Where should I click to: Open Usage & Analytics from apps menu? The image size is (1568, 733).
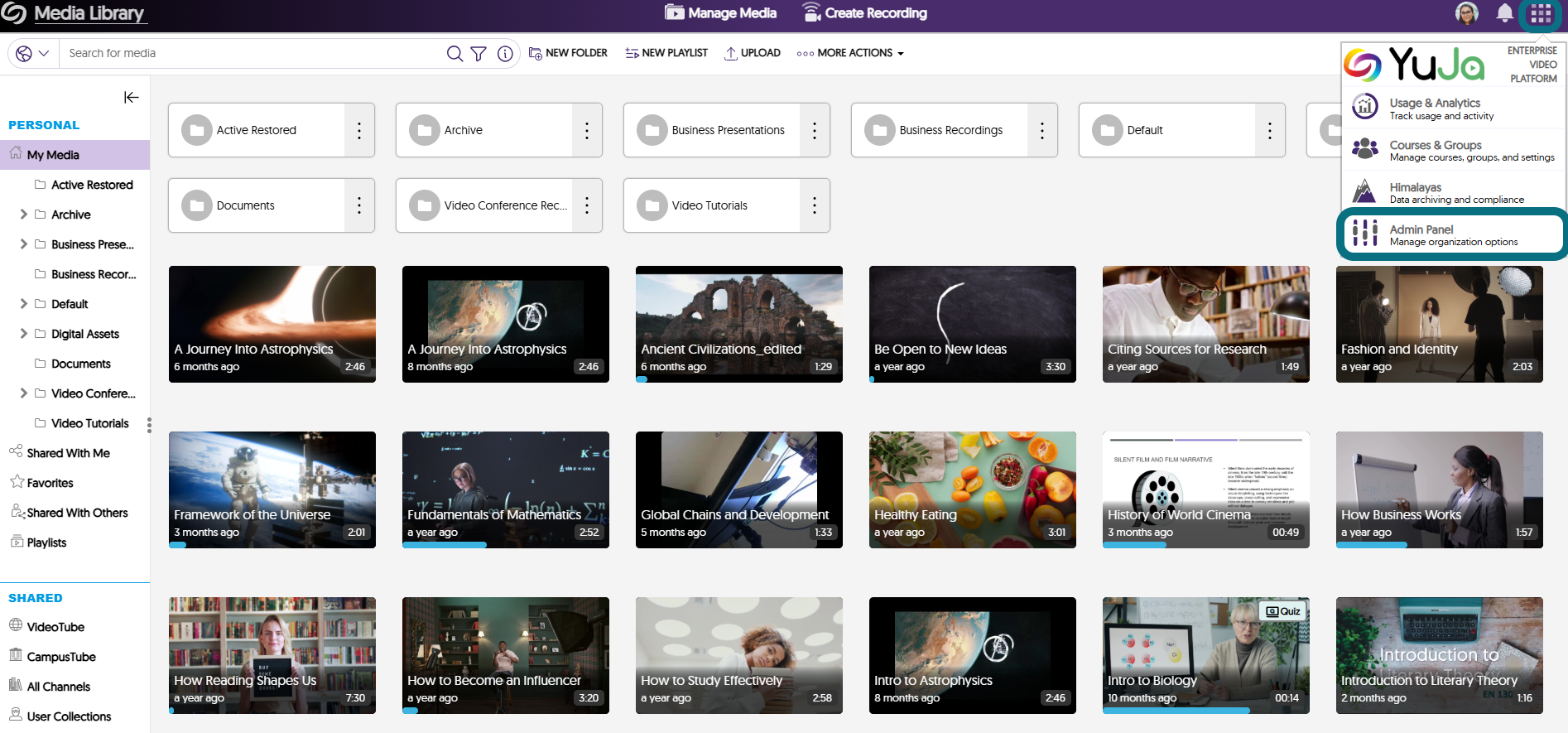click(1453, 109)
